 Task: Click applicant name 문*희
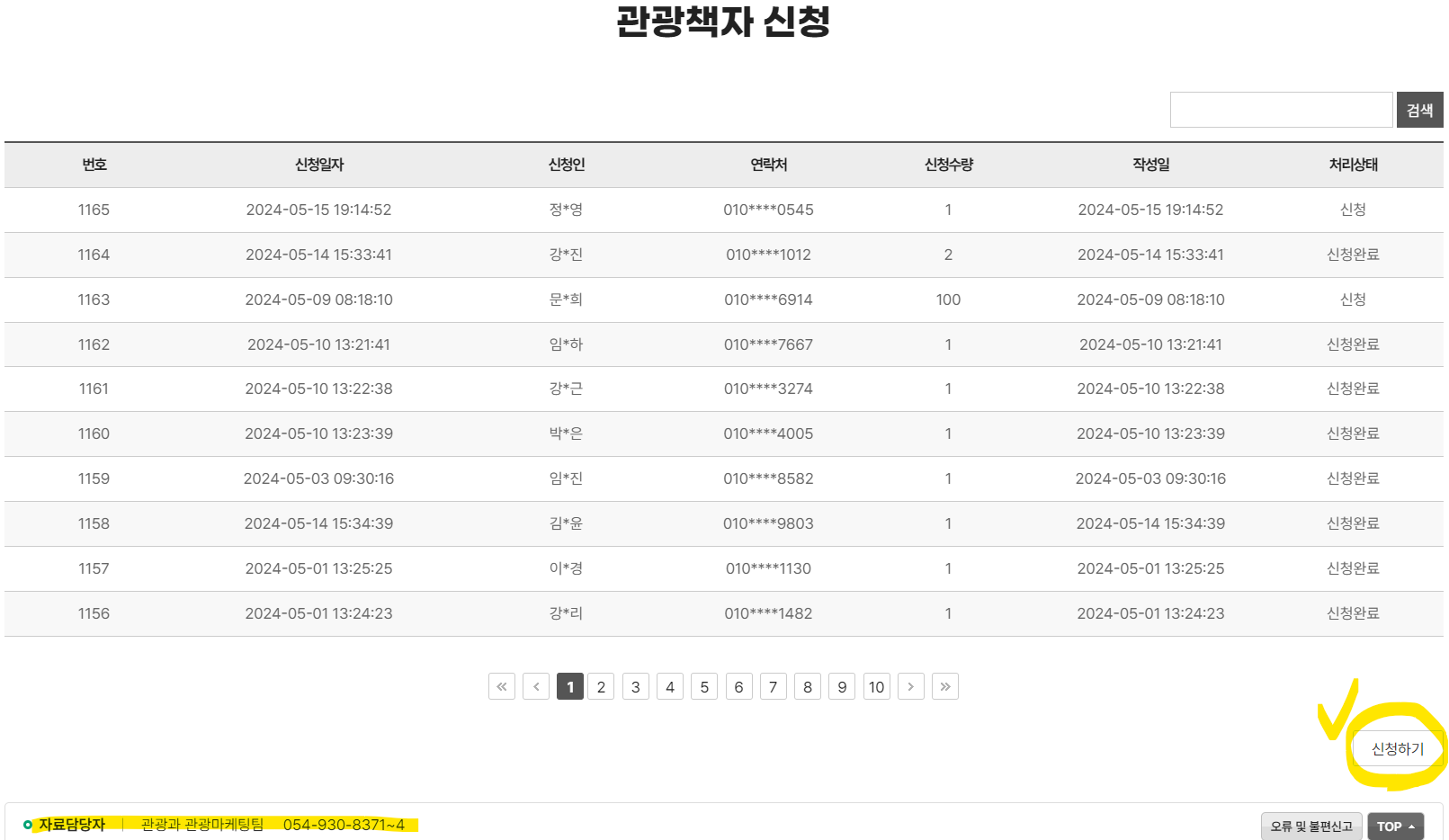tap(567, 299)
